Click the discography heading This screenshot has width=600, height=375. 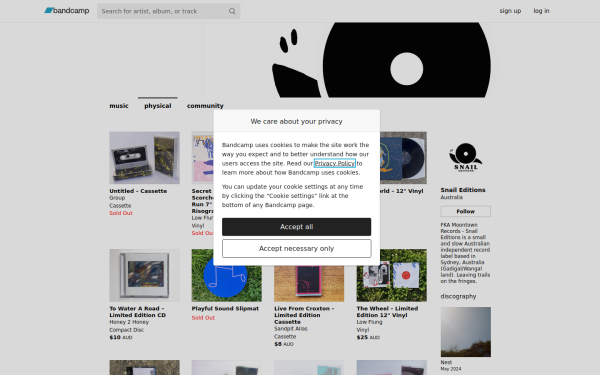(458, 296)
